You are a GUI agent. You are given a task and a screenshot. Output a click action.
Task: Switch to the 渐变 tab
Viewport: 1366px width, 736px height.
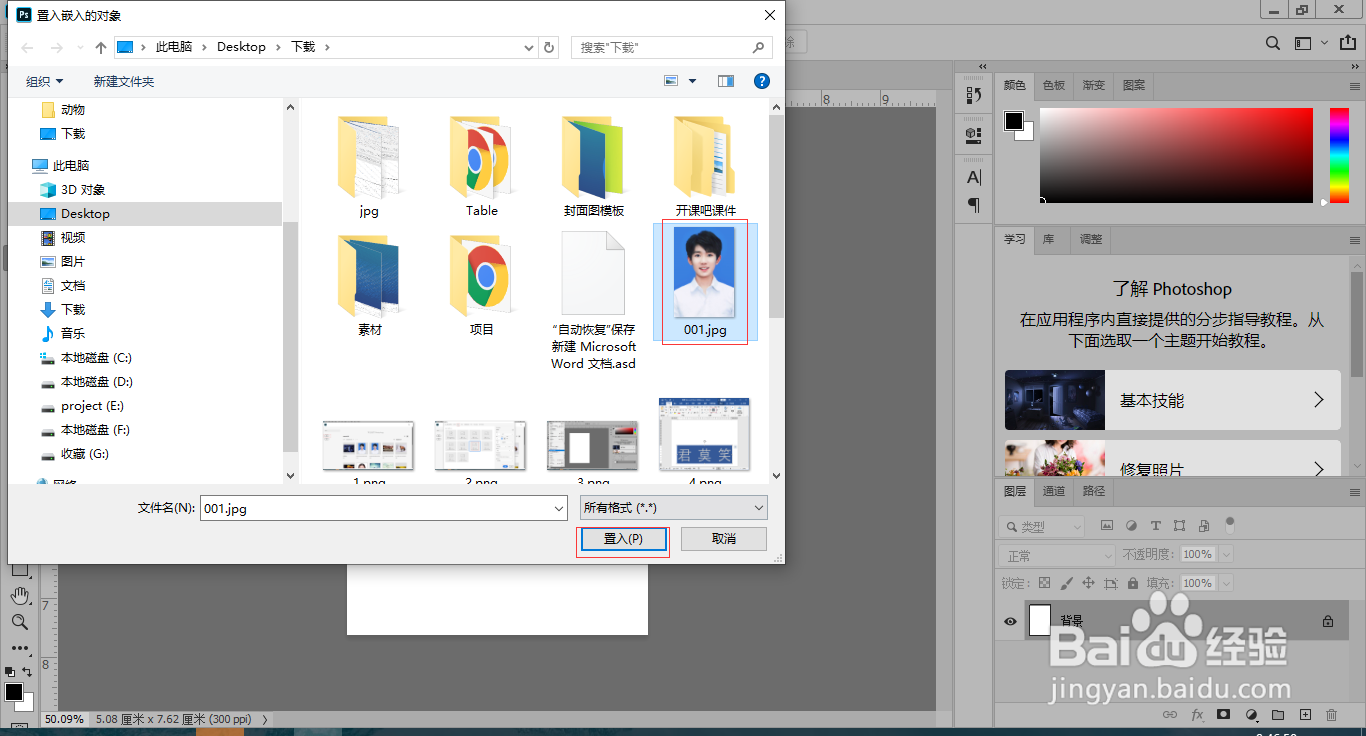pos(1094,86)
